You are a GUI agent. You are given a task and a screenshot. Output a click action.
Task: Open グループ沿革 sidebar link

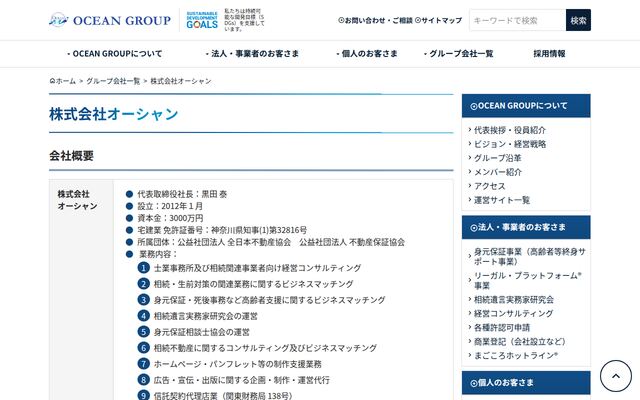point(498,158)
